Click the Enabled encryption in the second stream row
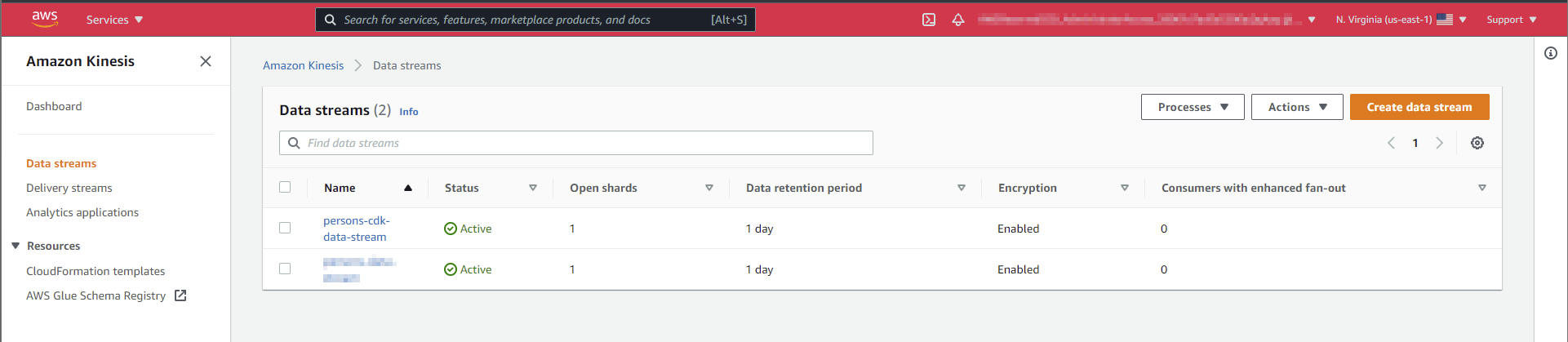 click(x=1019, y=269)
